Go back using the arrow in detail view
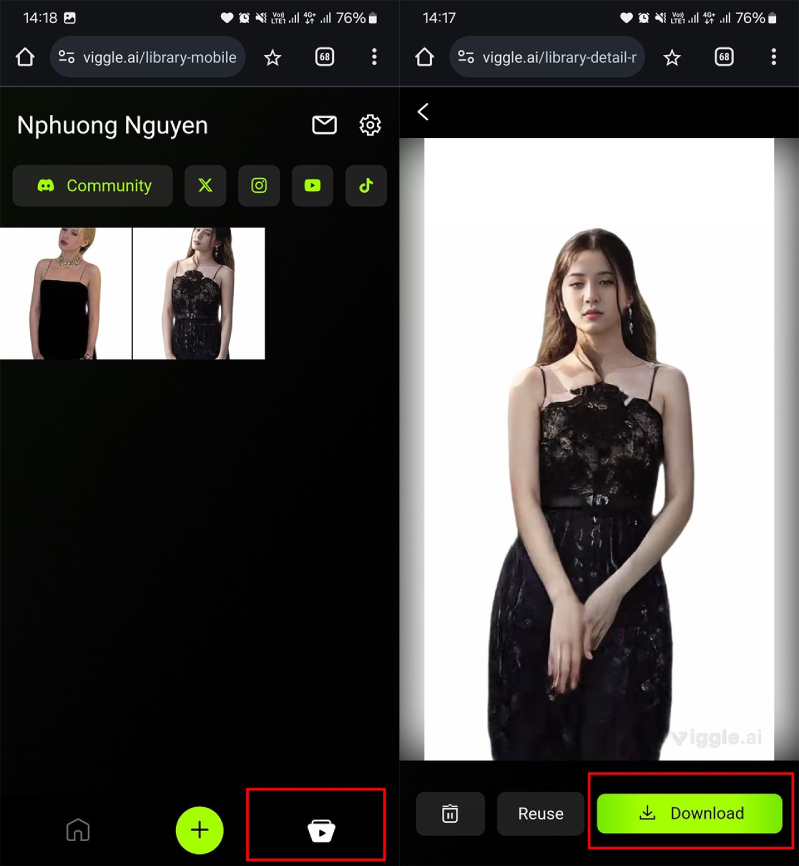Image resolution: width=799 pixels, height=866 pixels. [423, 112]
